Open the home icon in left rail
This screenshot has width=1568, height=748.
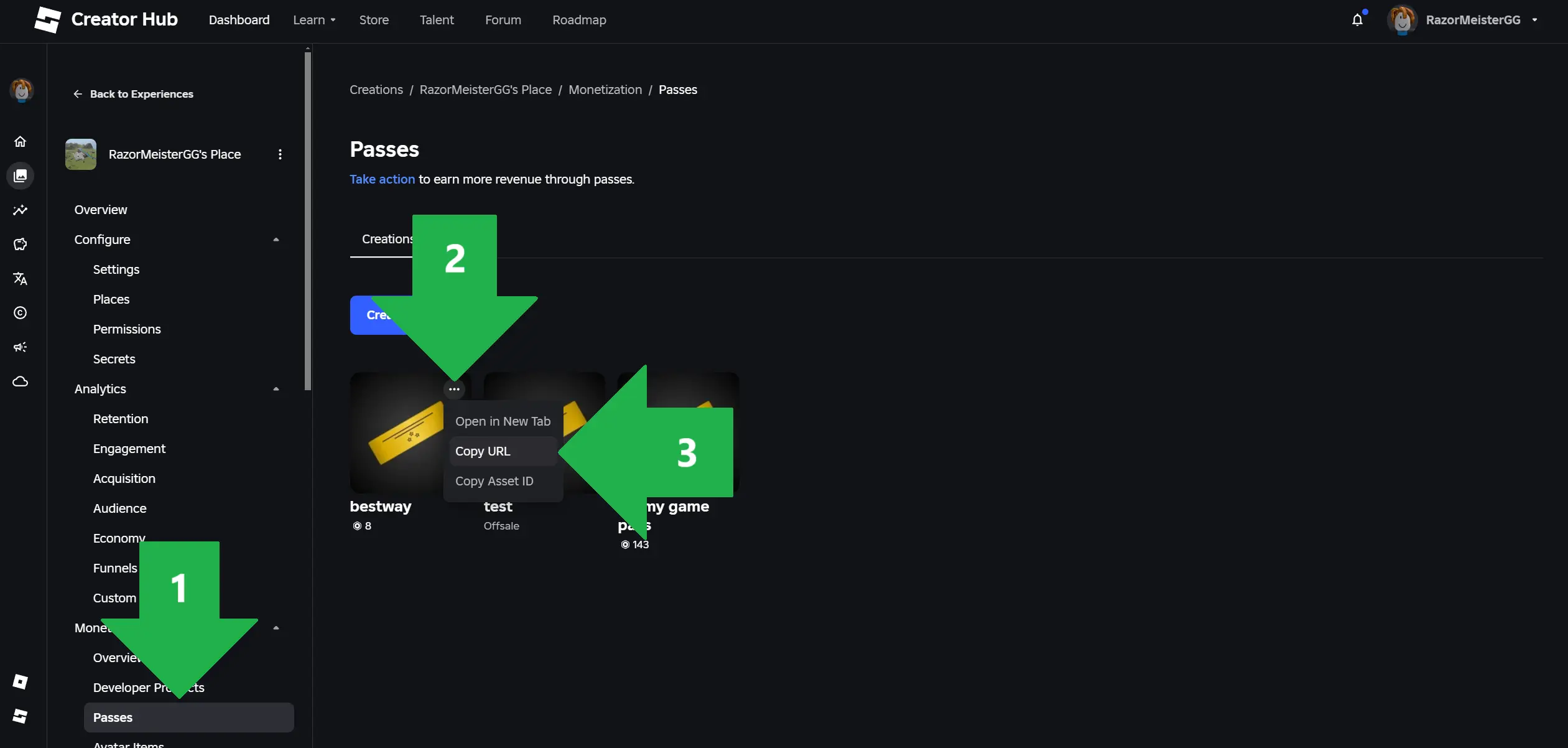coord(21,142)
